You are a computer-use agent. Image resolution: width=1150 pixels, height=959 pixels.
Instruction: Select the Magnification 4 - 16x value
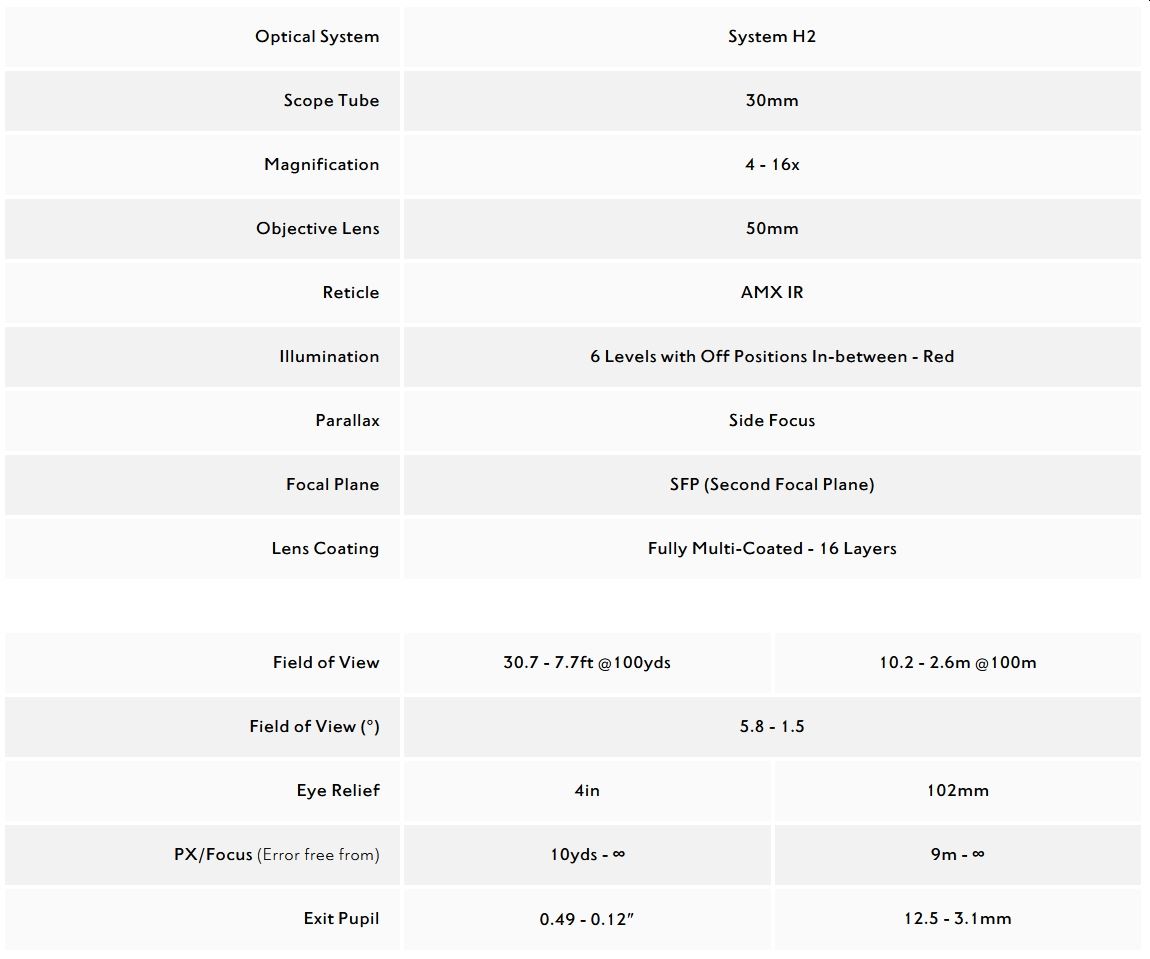tap(772, 164)
